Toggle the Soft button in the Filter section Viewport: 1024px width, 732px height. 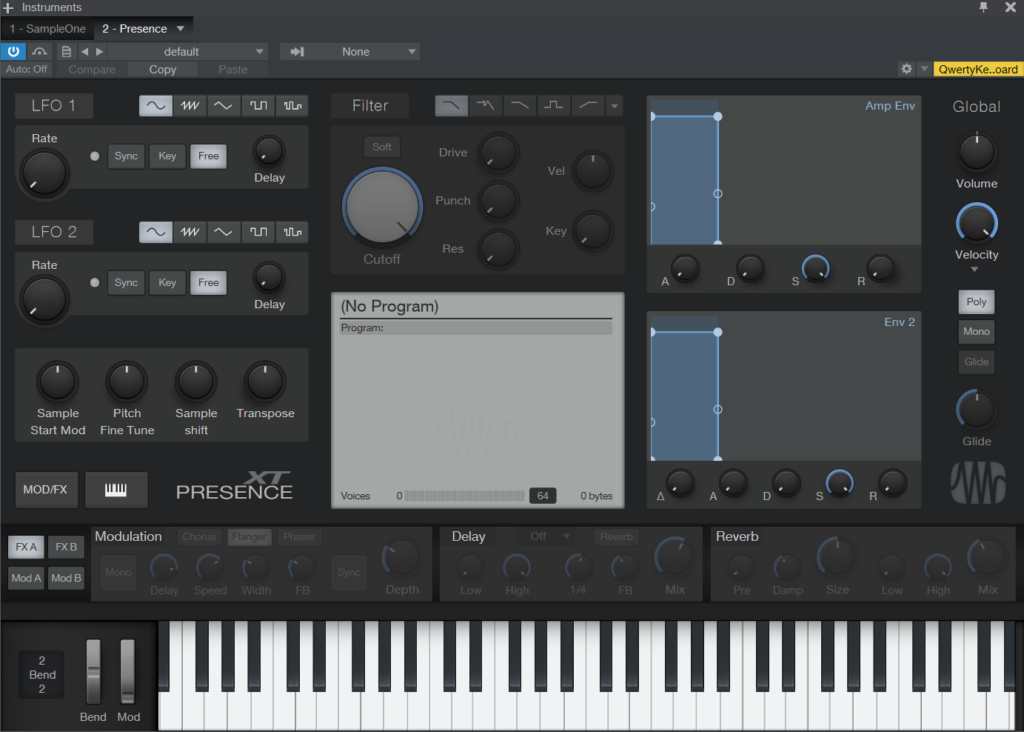(x=382, y=147)
